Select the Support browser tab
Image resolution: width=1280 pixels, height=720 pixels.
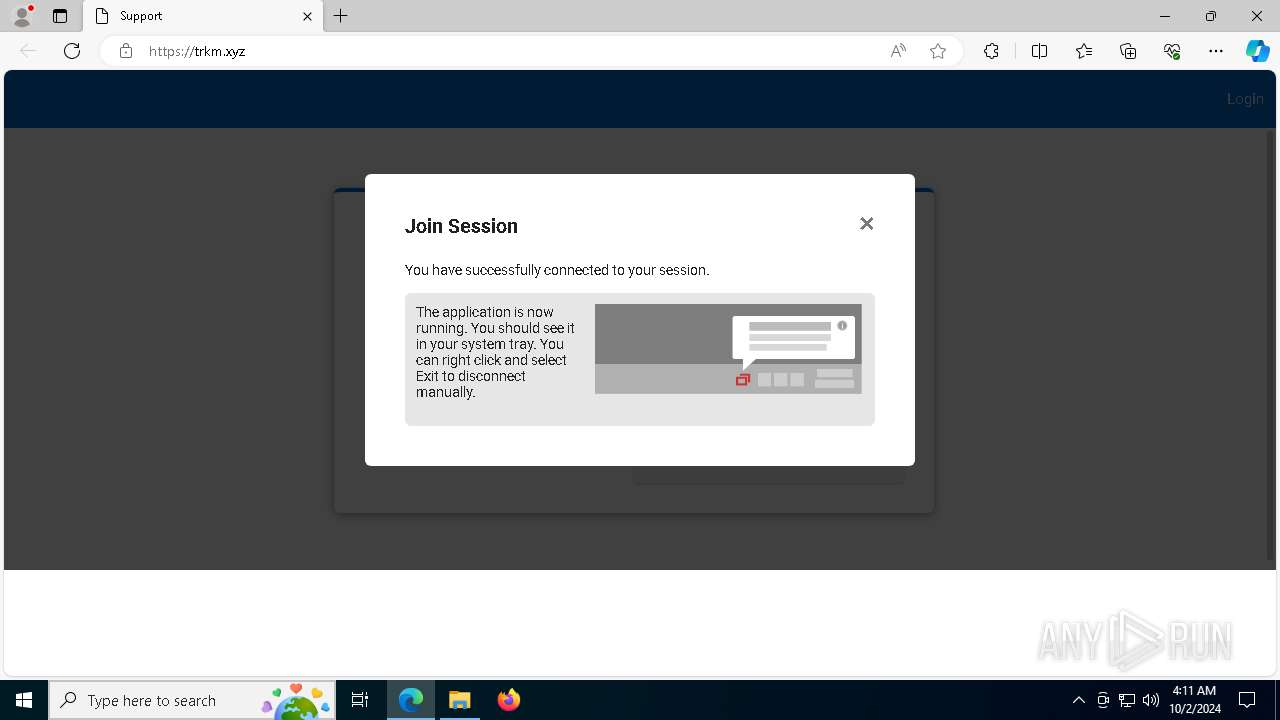203,16
